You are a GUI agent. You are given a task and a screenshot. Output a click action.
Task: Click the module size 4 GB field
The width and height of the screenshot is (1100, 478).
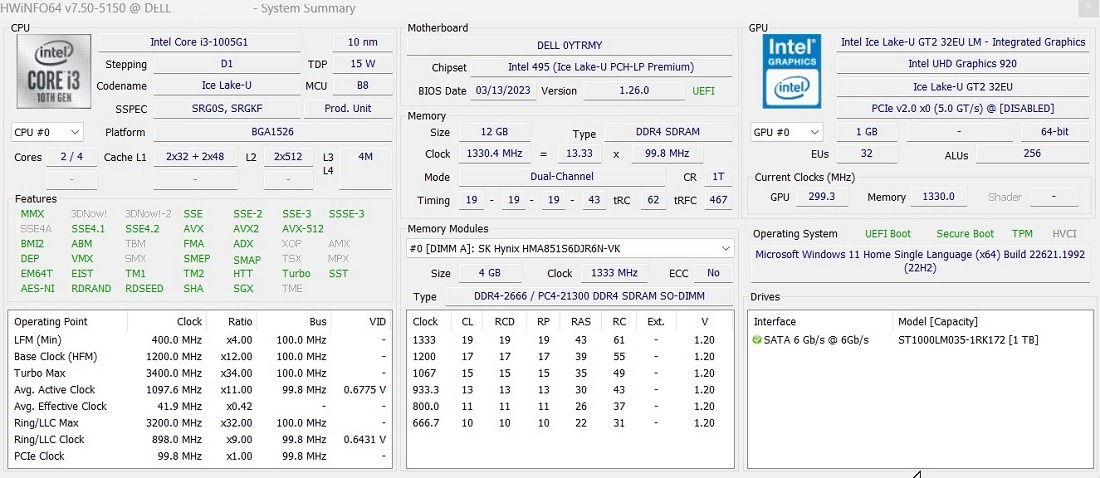click(490, 273)
